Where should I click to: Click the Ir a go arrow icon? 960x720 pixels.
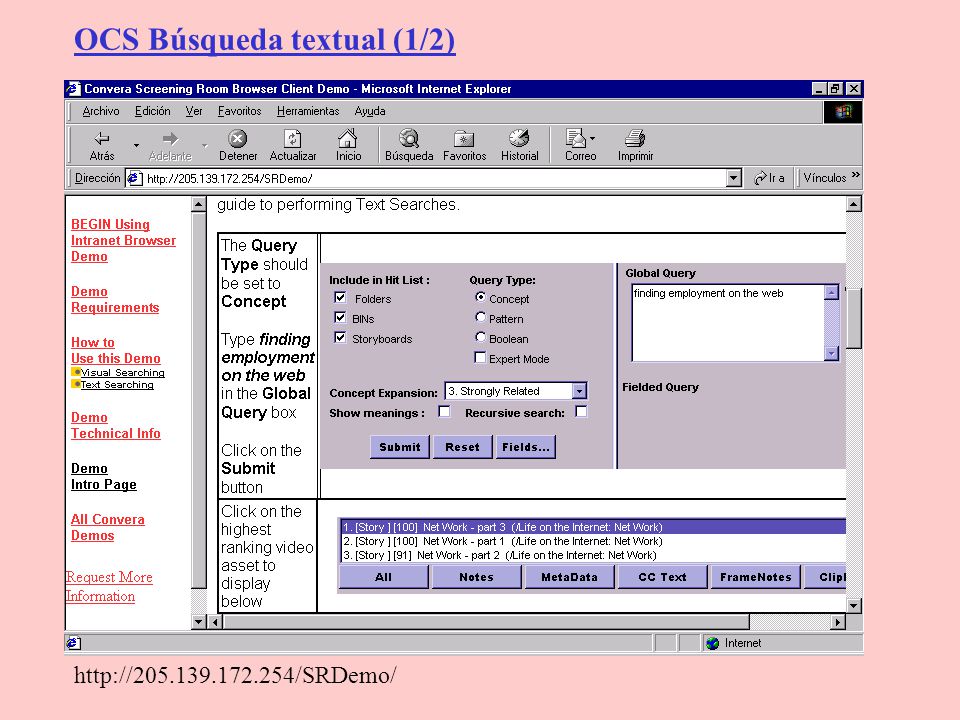(x=760, y=178)
